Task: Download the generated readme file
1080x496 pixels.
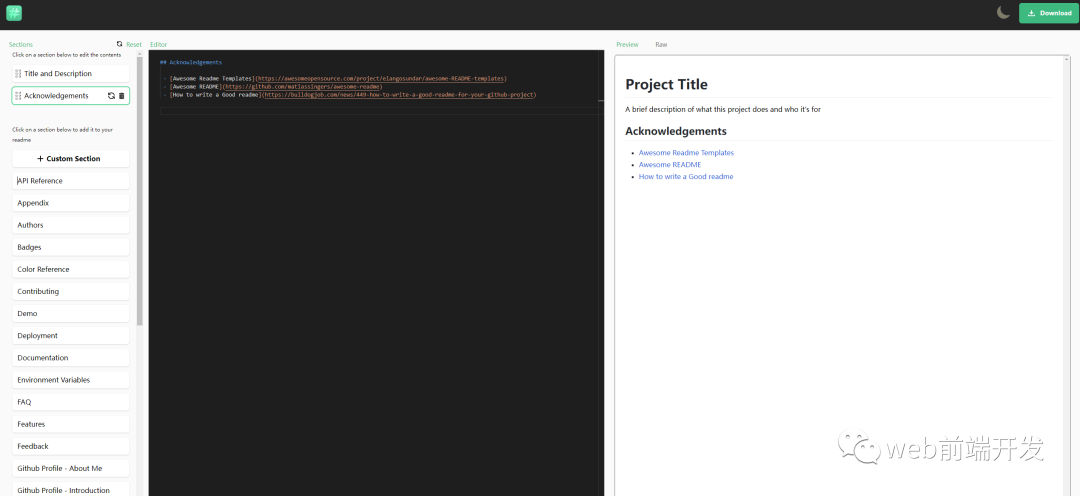Action: click(x=1049, y=12)
